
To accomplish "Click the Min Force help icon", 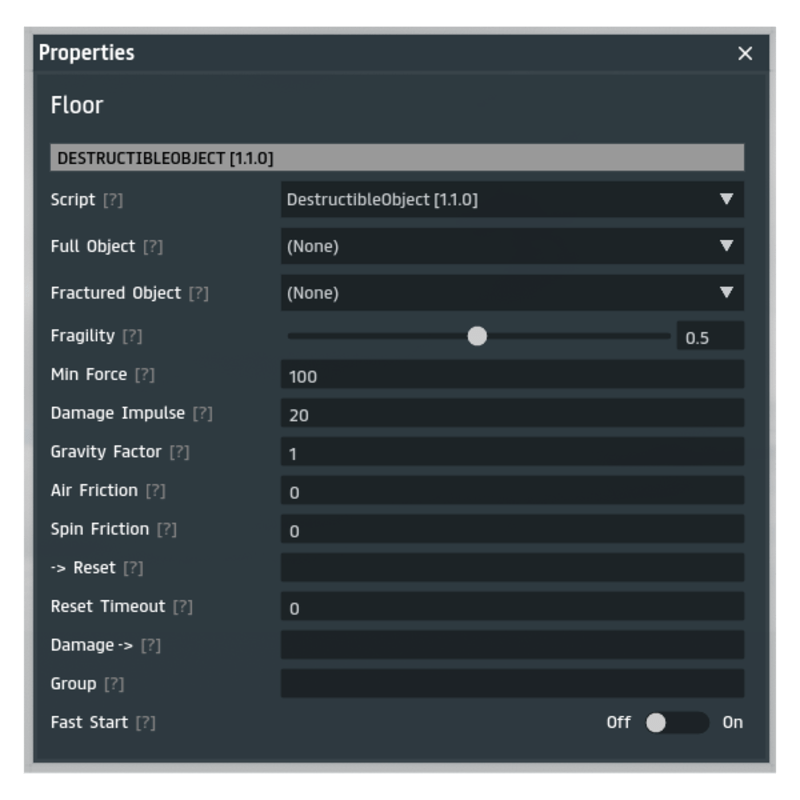I will (x=145, y=375).
